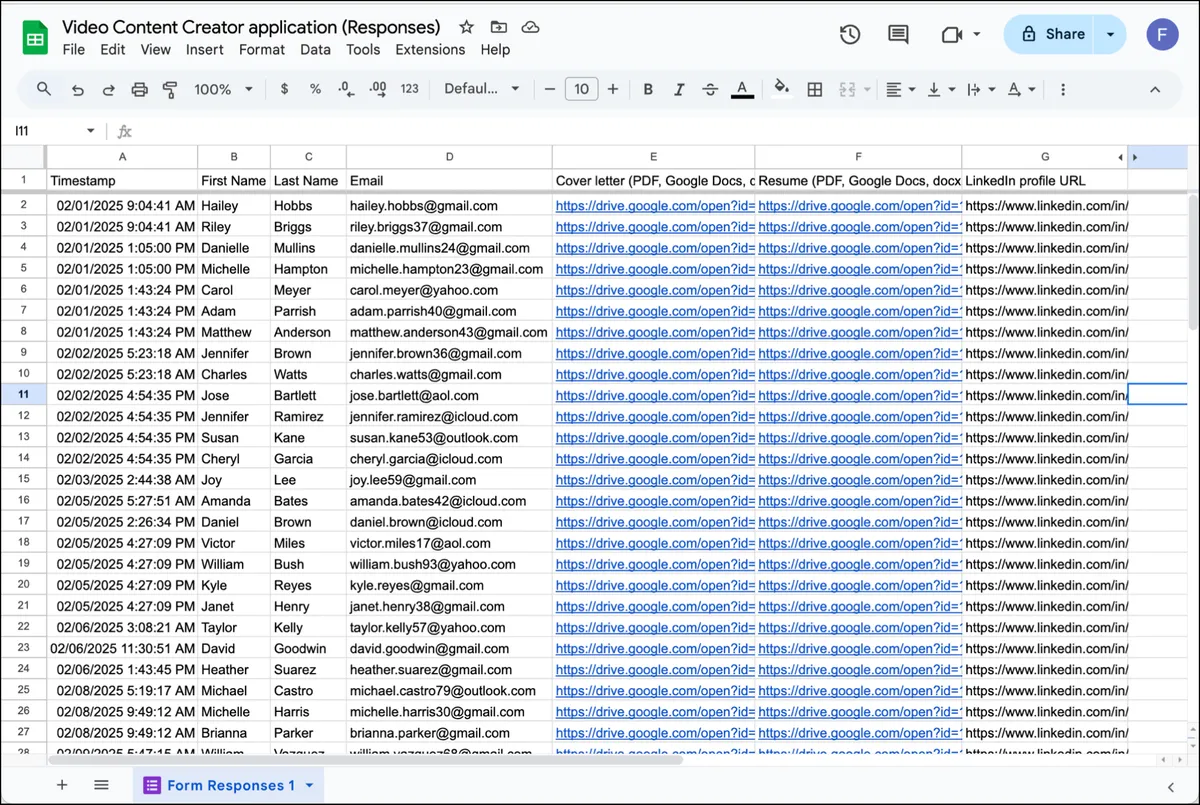Format as percent

[x=315, y=89]
